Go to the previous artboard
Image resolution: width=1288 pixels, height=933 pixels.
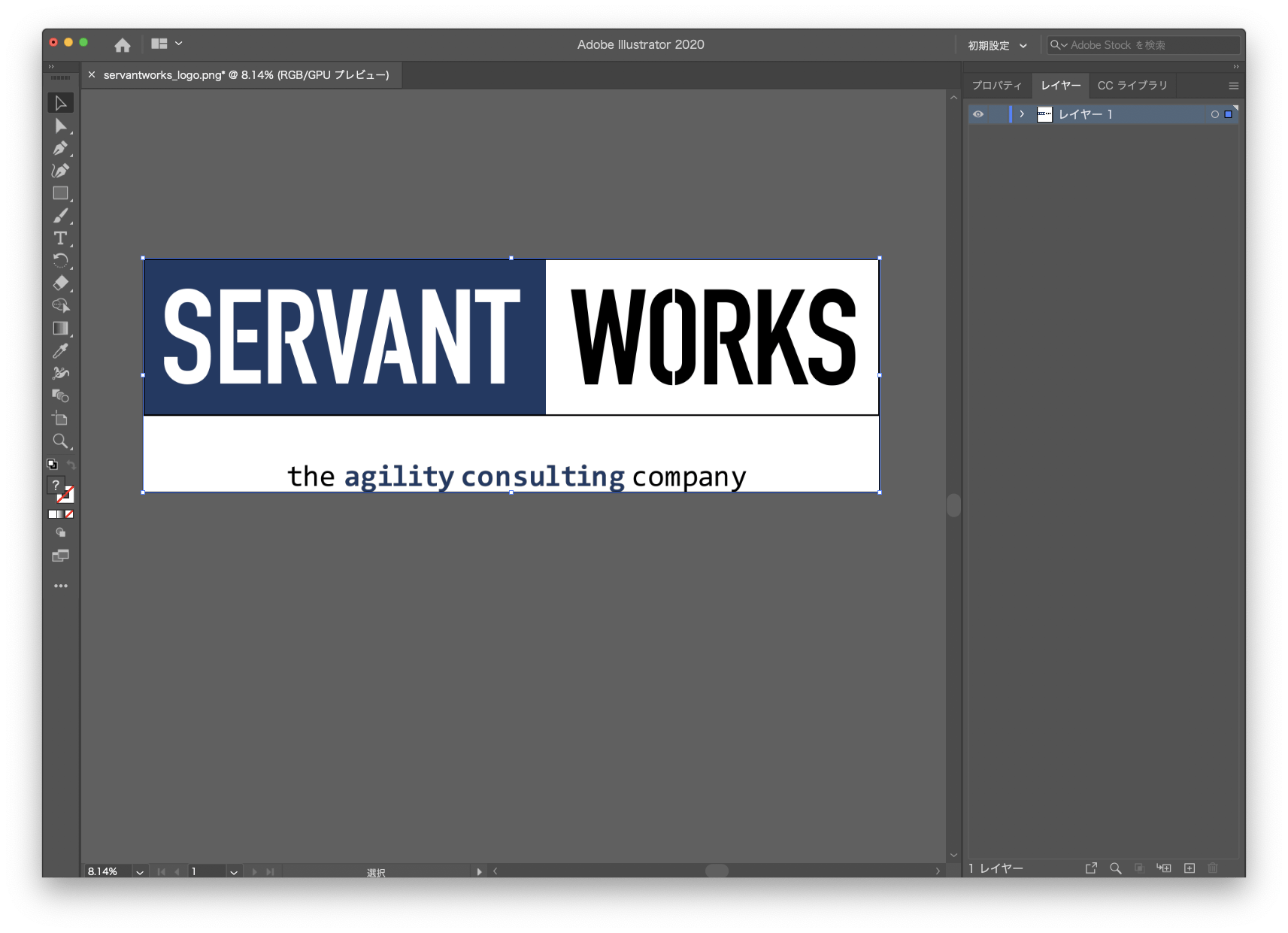tap(177, 872)
